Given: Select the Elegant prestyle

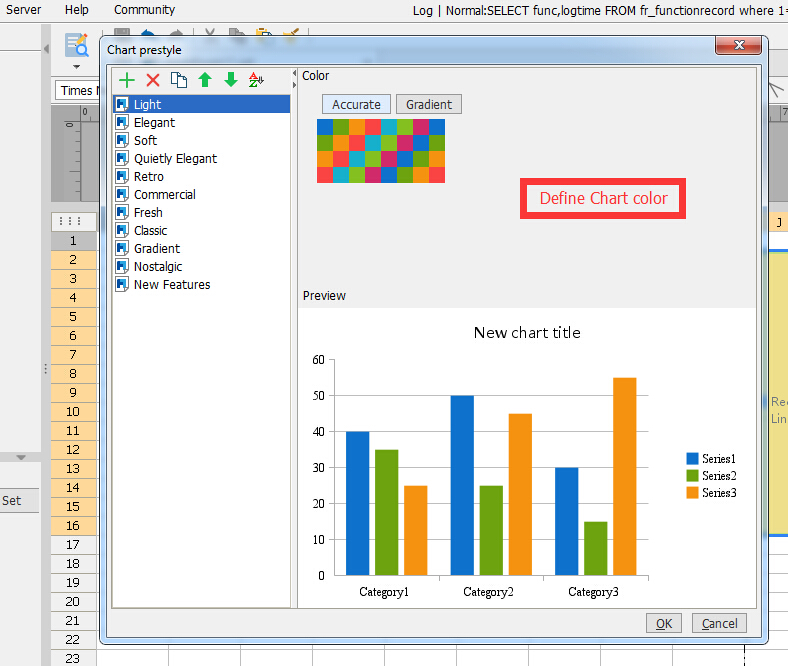Looking at the screenshot, I should (x=202, y=122).
